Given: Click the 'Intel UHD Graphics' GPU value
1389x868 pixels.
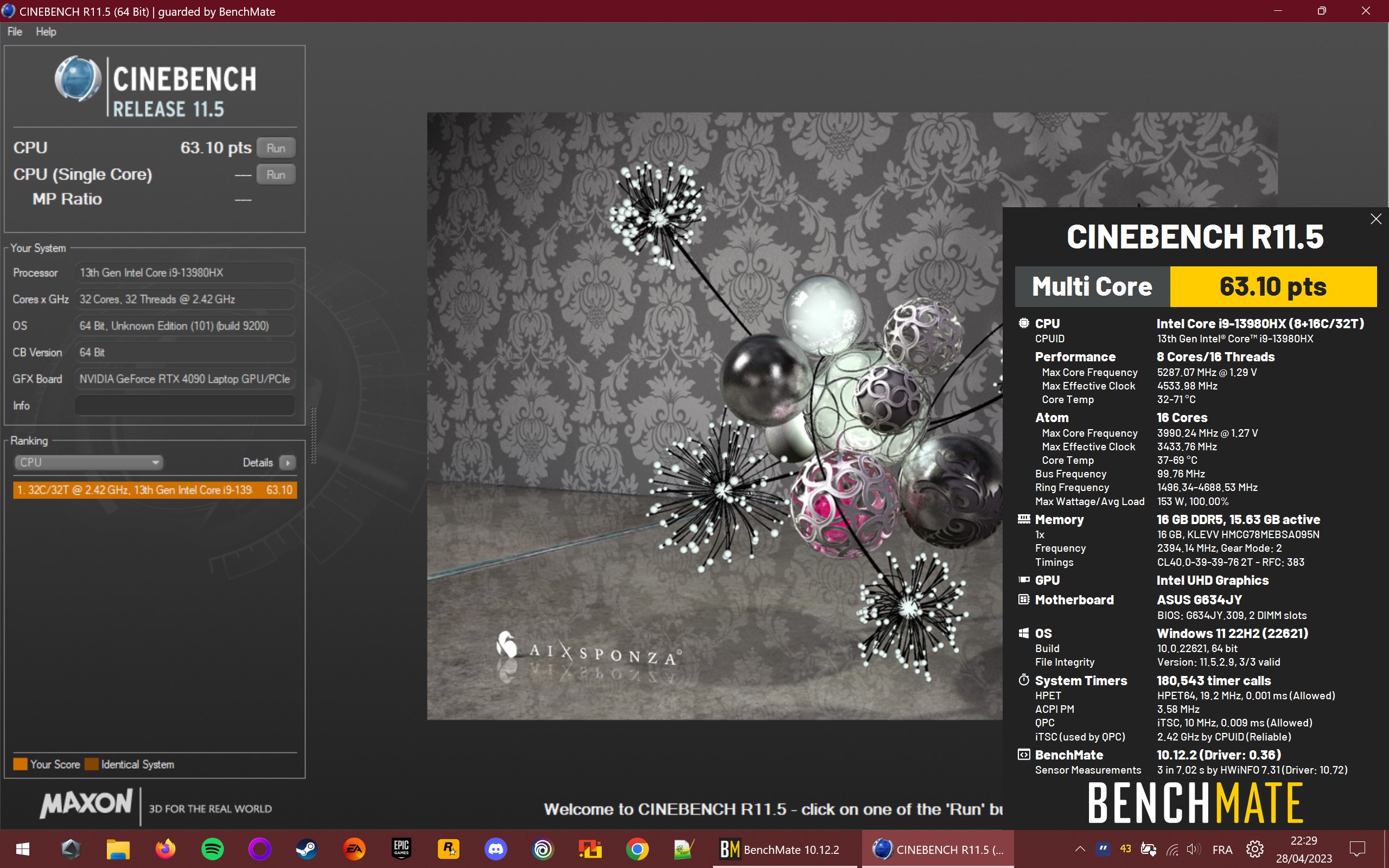Looking at the screenshot, I should click(1212, 580).
